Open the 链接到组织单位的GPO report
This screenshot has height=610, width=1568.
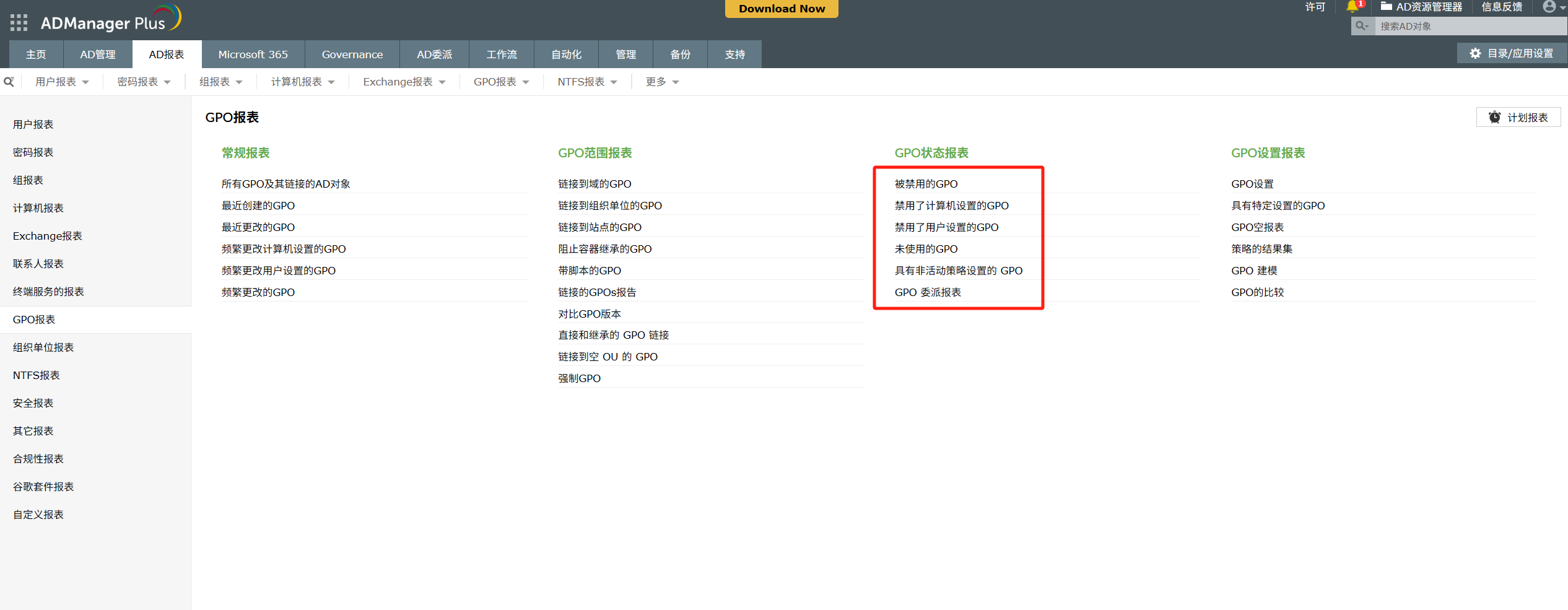pyautogui.click(x=610, y=206)
